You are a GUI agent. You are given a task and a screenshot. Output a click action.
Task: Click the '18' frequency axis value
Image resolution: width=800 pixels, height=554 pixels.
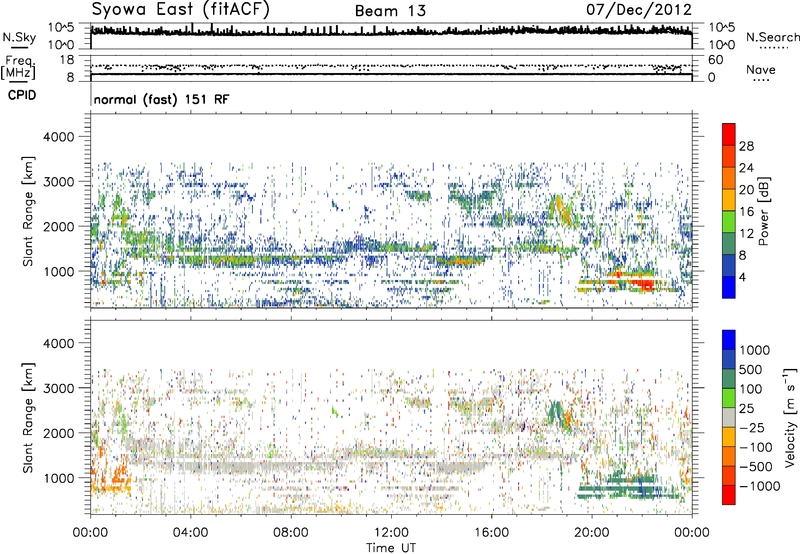(67, 60)
